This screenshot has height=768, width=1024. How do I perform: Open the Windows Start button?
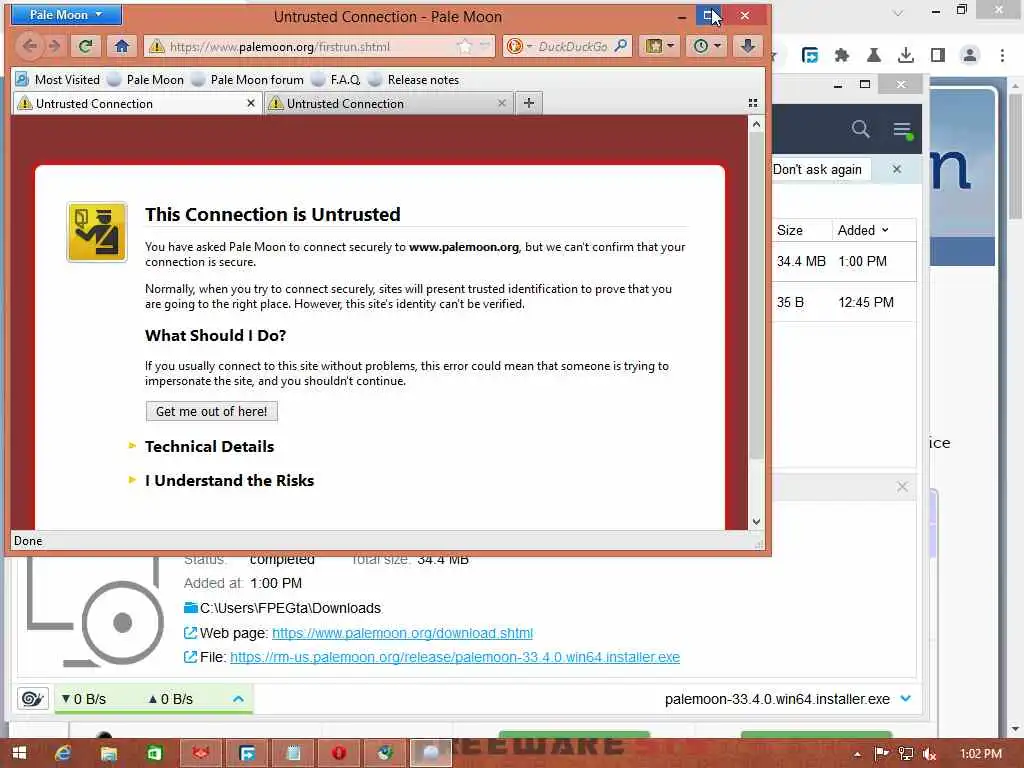(19, 753)
